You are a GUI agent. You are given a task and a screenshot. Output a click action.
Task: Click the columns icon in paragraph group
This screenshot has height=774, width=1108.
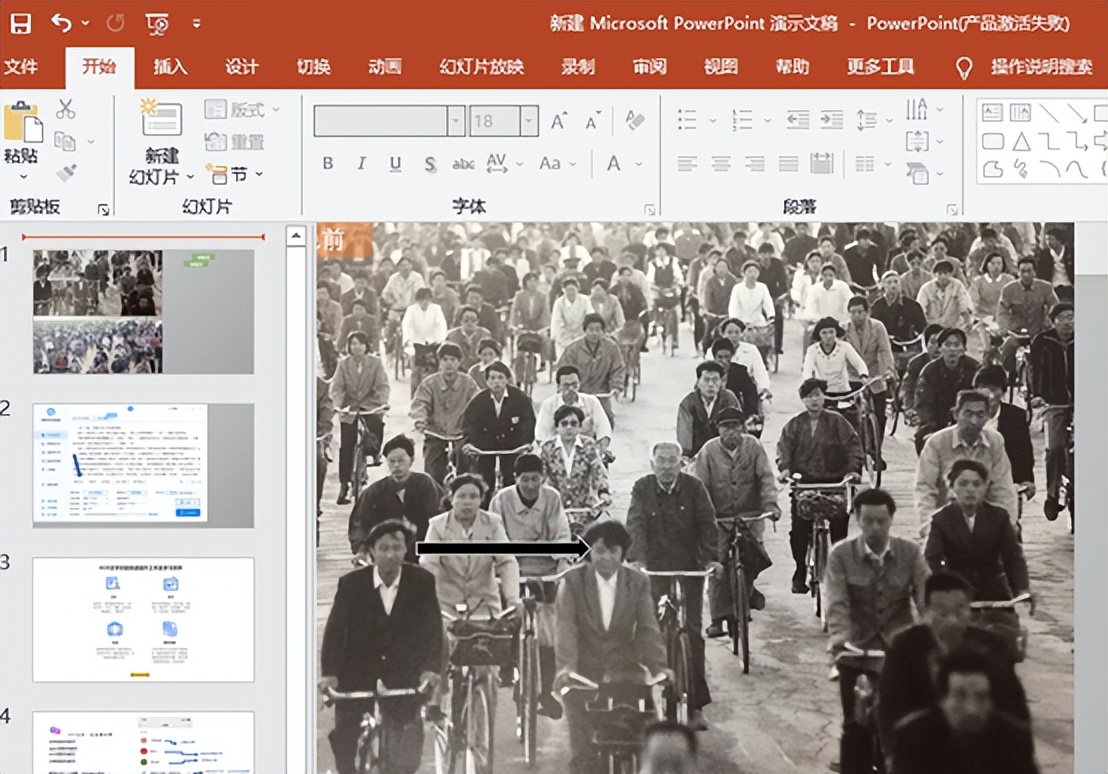click(x=865, y=165)
